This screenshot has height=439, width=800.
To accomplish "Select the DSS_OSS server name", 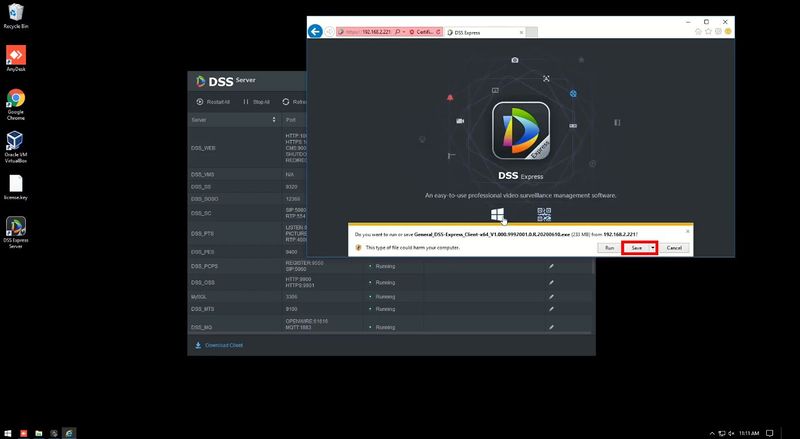I will click(x=203, y=283).
